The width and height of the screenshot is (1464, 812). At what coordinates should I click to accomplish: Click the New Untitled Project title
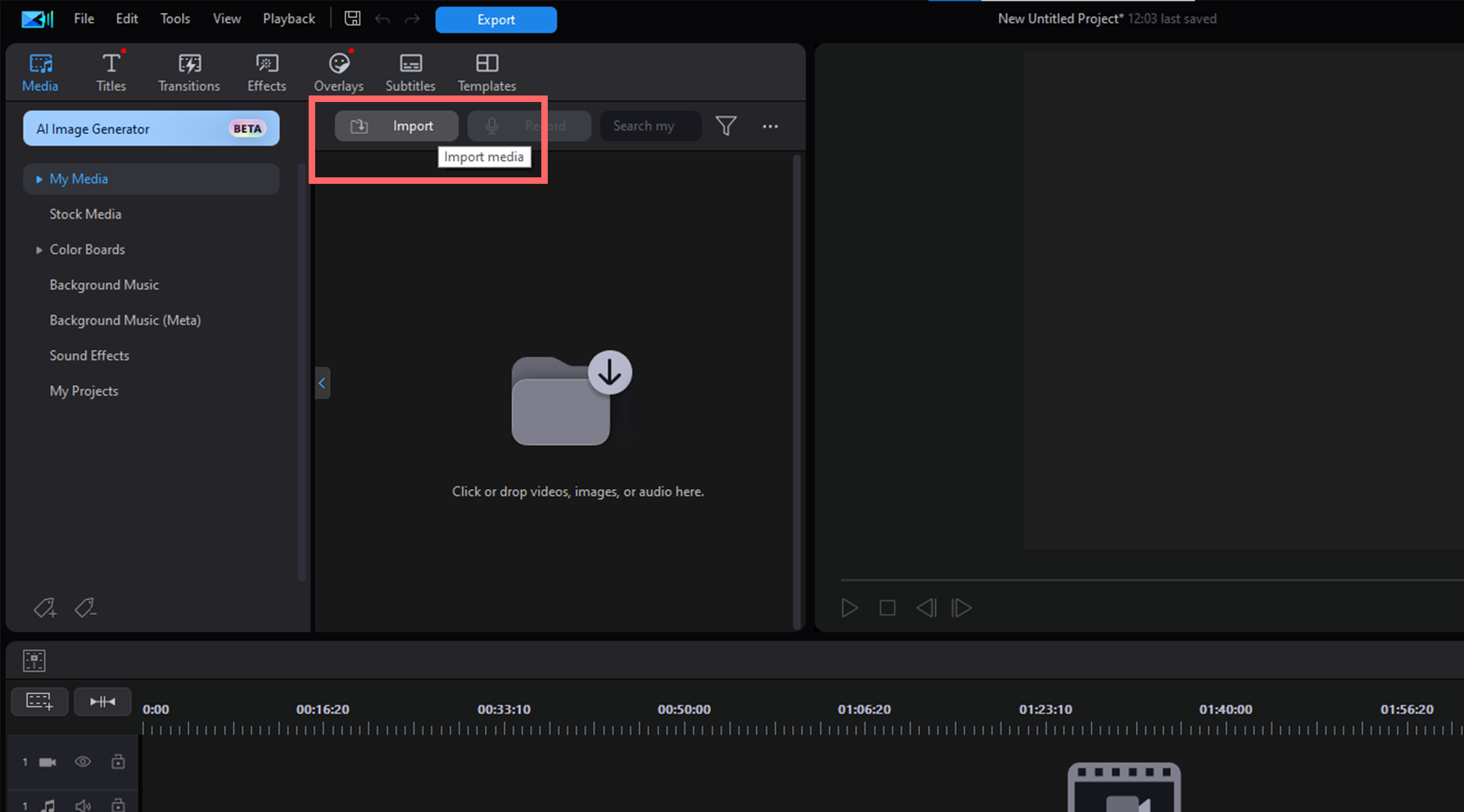click(x=1060, y=19)
